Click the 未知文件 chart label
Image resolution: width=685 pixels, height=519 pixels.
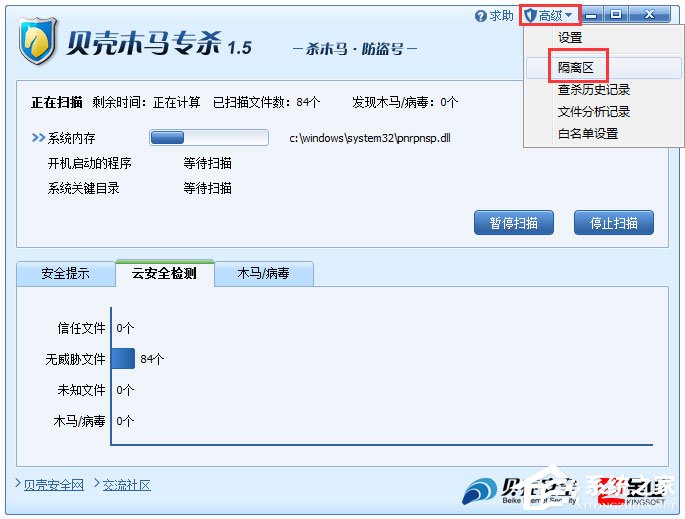pos(81,390)
